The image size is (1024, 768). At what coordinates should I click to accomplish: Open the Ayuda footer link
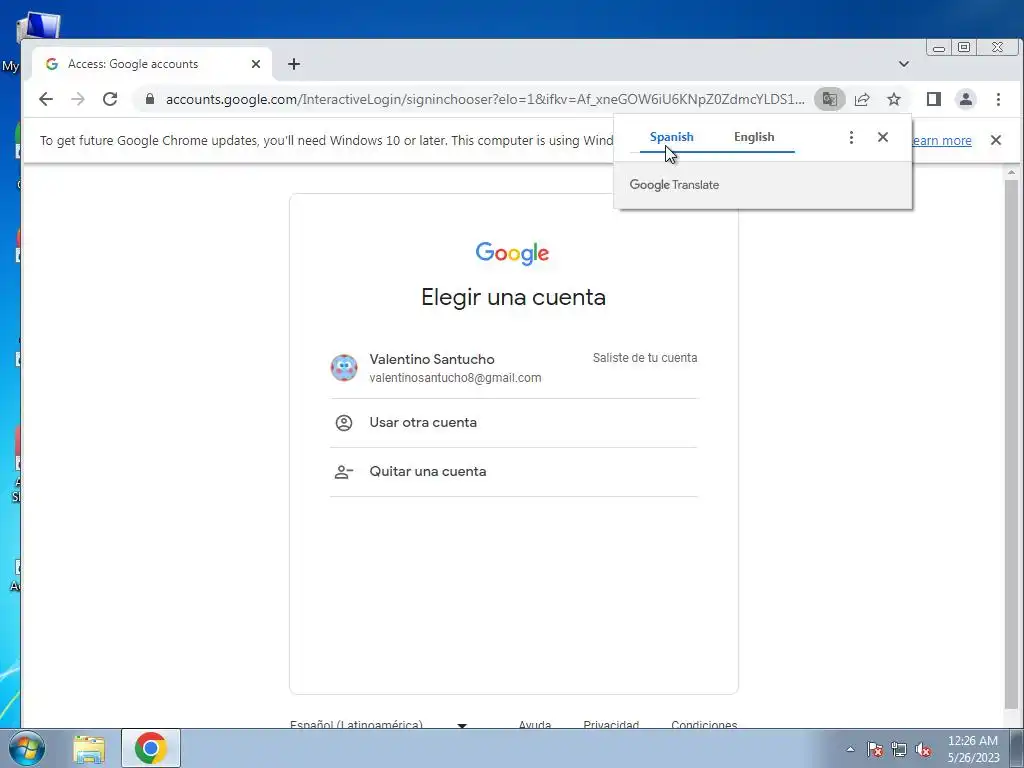535,724
